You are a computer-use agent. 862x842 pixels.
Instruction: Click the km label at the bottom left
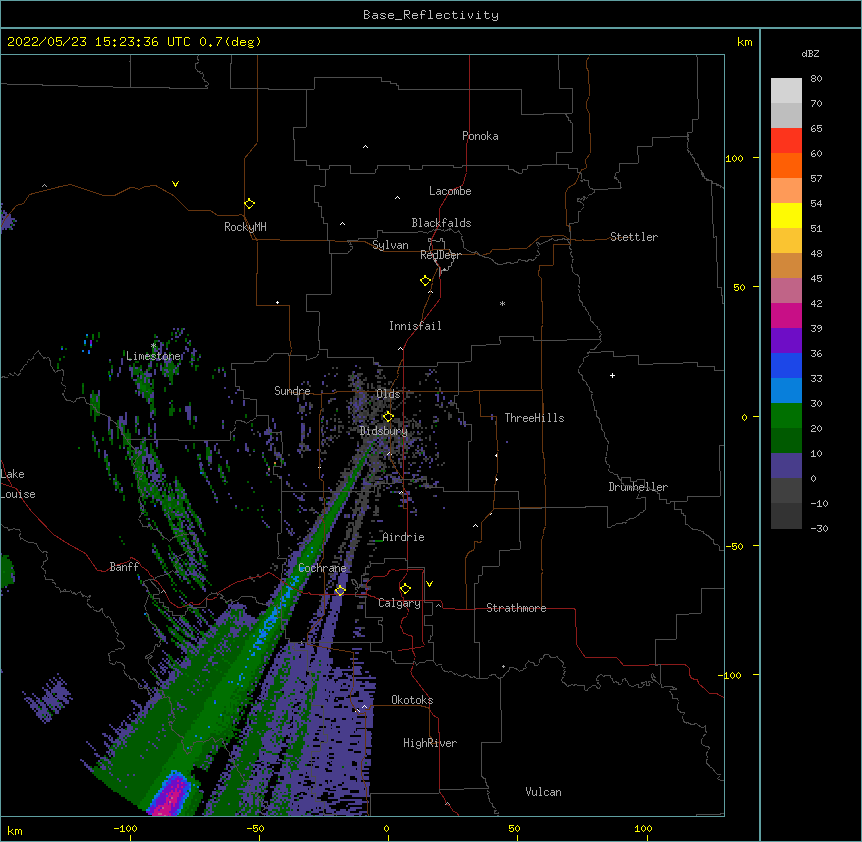(15, 831)
